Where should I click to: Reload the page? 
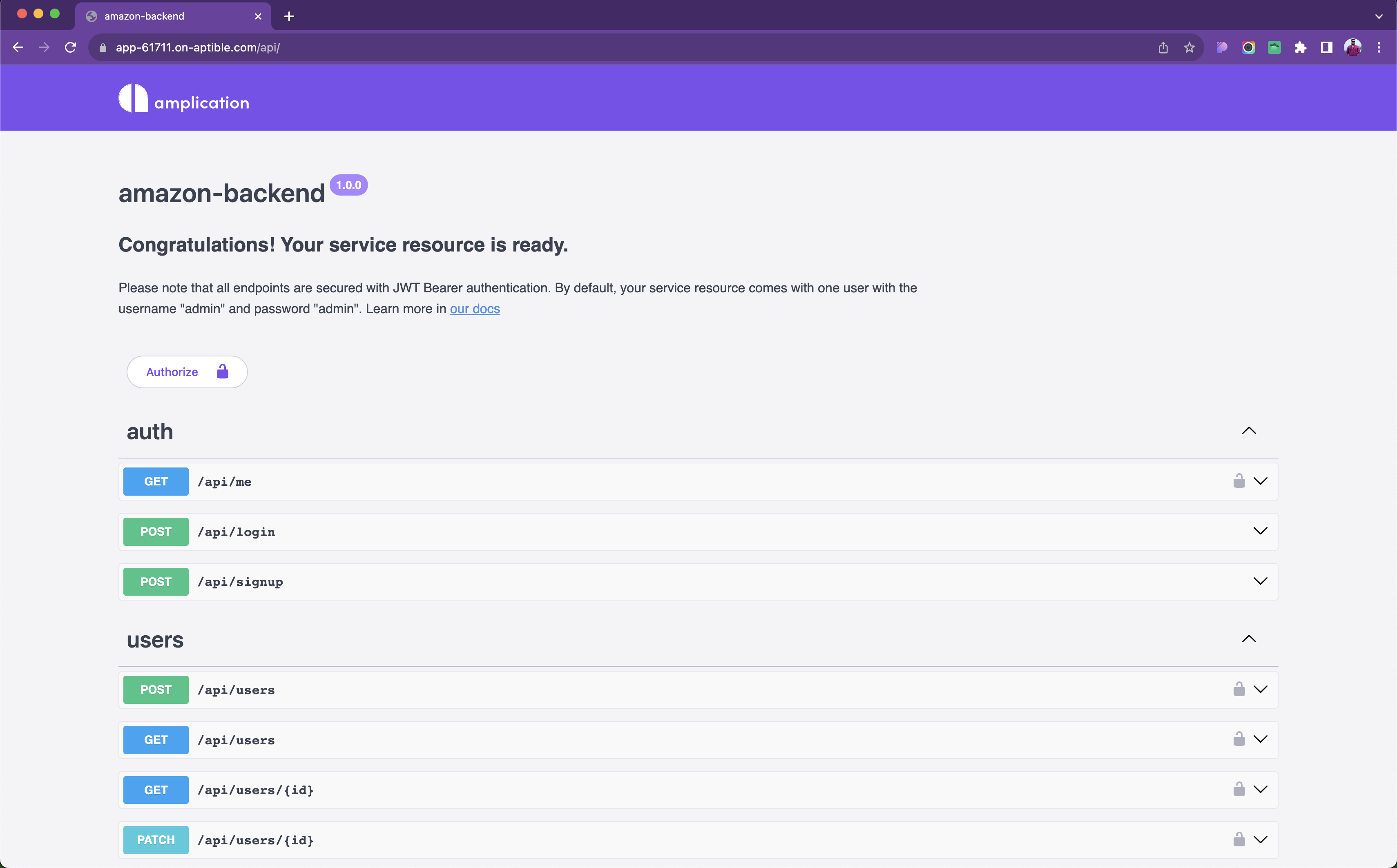(71, 48)
